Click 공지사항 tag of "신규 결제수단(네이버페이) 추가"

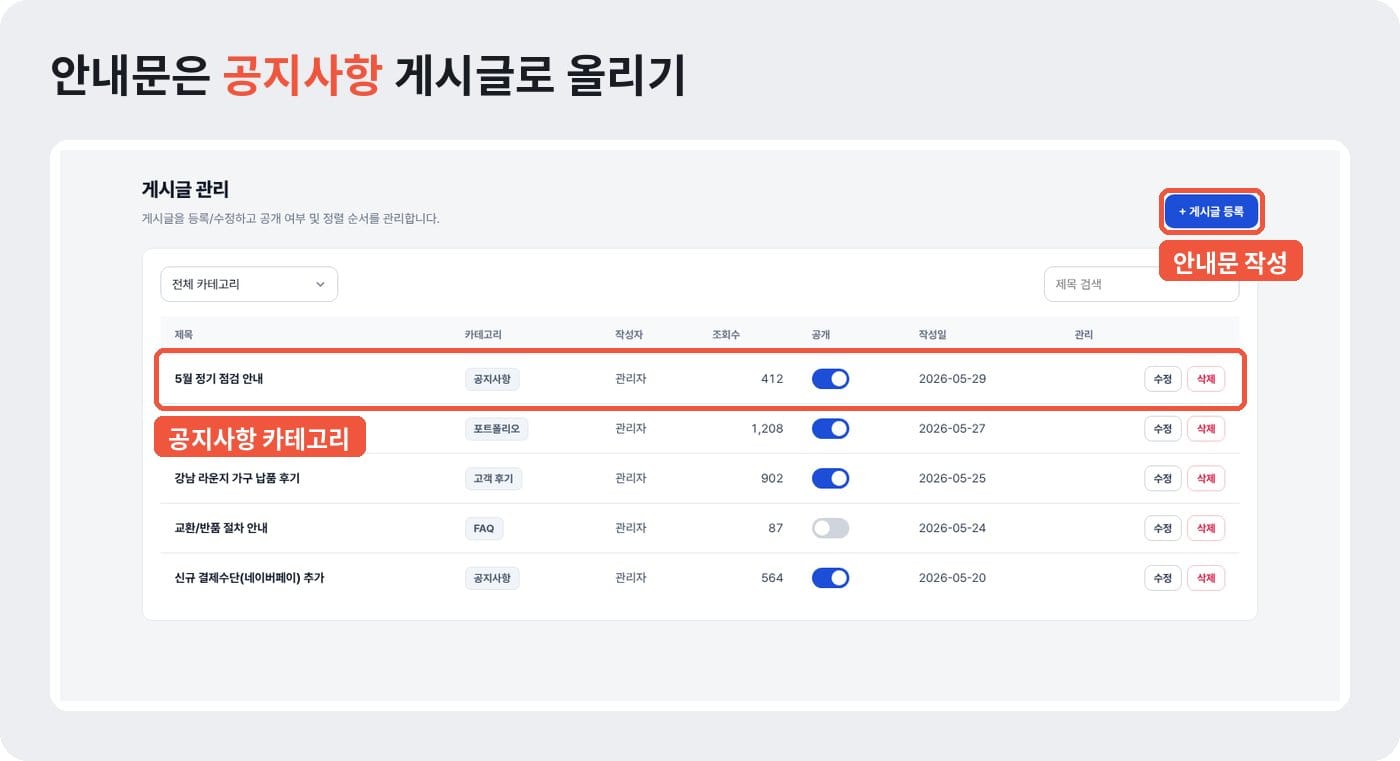(x=492, y=578)
